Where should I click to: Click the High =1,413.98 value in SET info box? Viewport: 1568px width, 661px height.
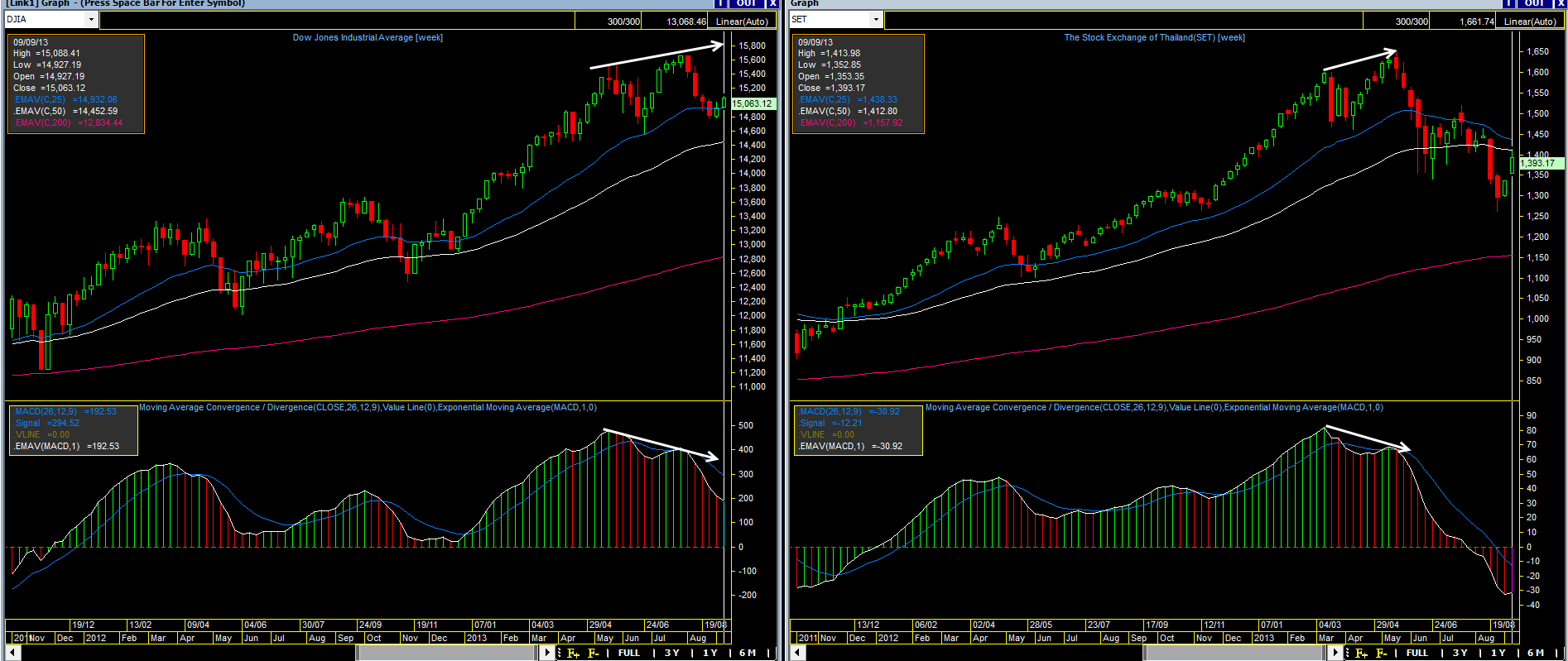click(829, 53)
